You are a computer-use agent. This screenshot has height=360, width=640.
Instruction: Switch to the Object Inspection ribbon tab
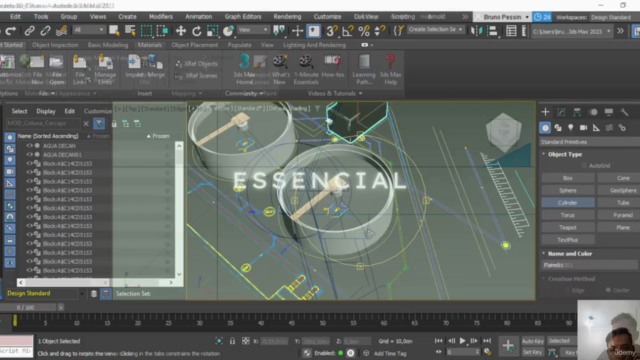coord(55,45)
